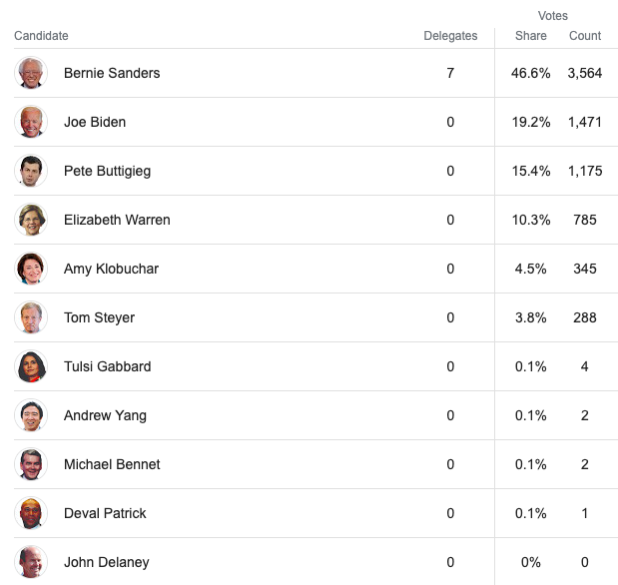Click the Elizabeth Warren name text
The image size is (618, 585).
point(117,220)
